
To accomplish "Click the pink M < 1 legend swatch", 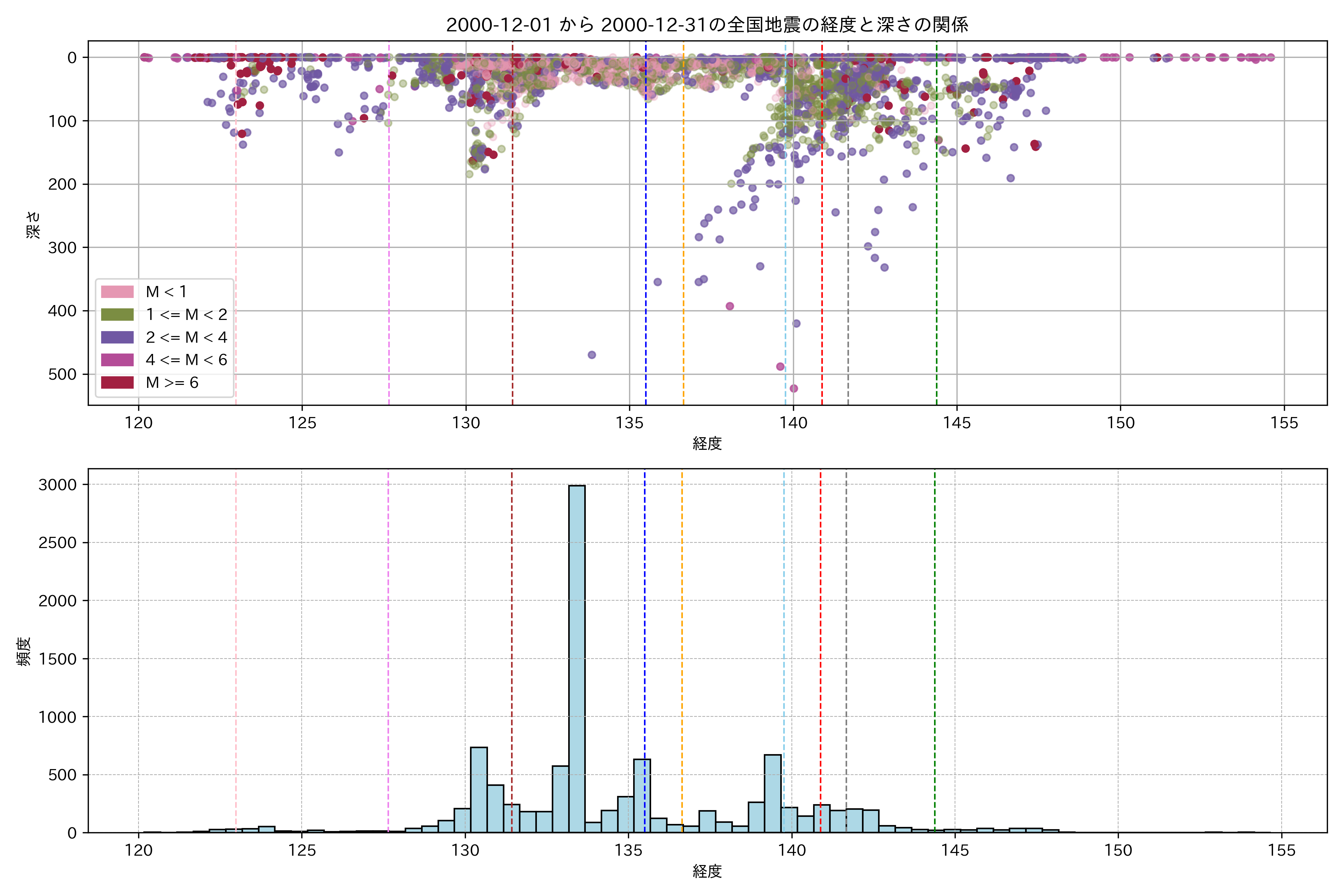I will coord(117,292).
